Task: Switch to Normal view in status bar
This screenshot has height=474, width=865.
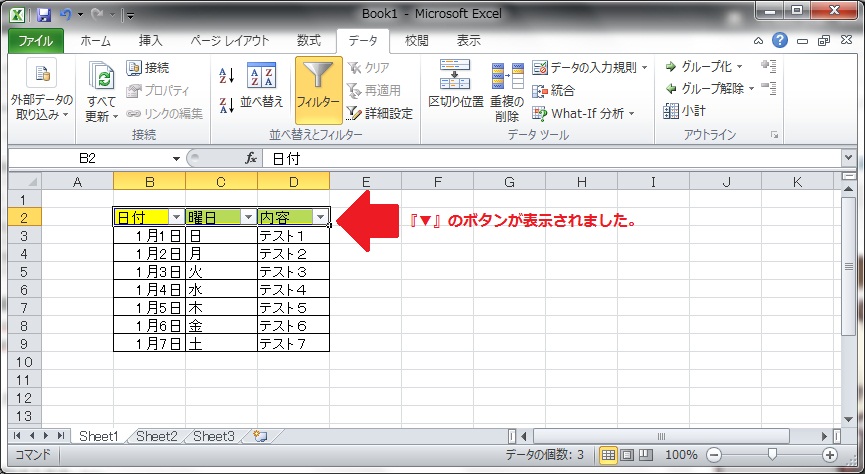Action: click(608, 455)
